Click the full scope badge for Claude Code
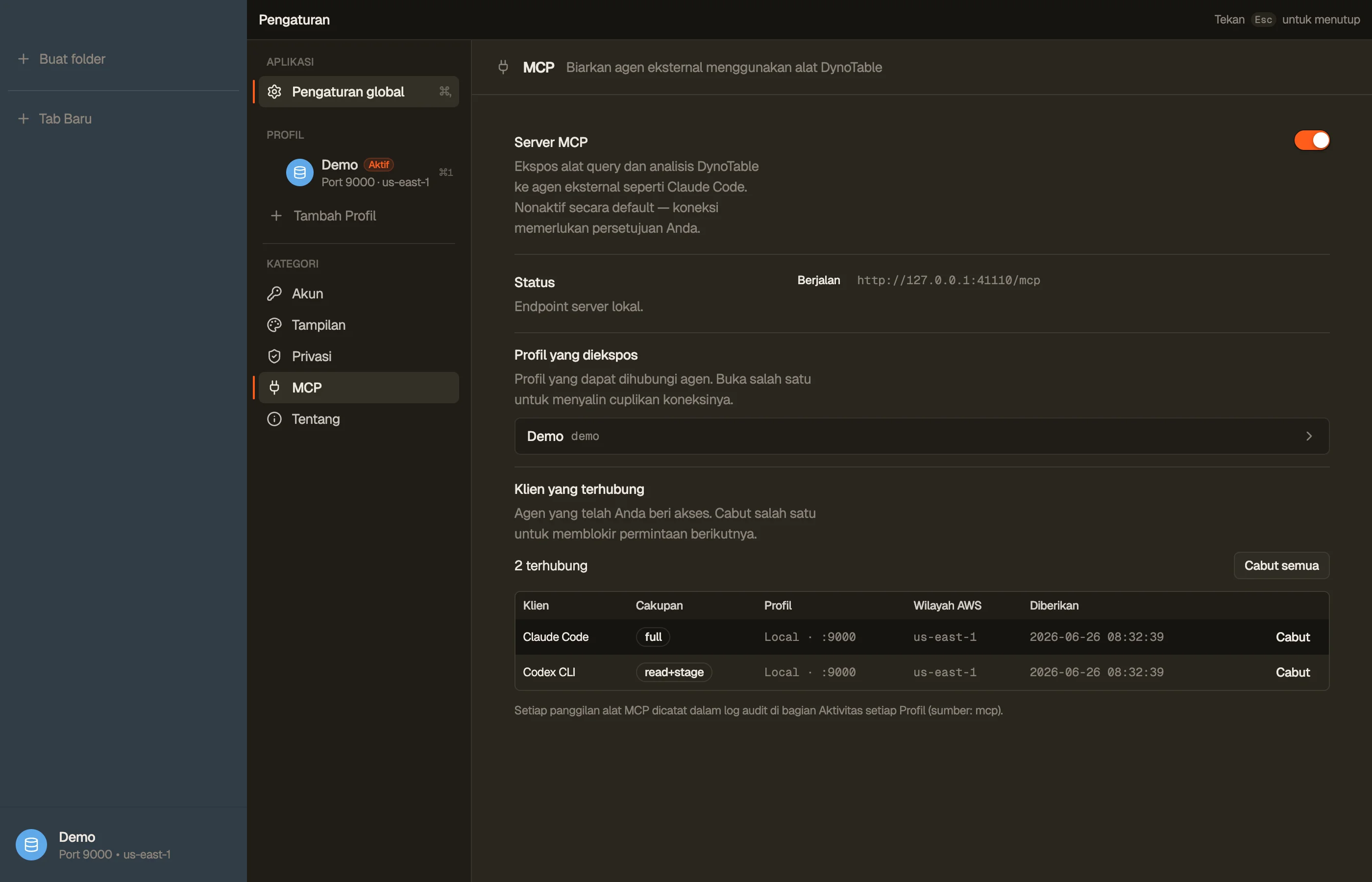The width and height of the screenshot is (1372, 882). (x=653, y=637)
